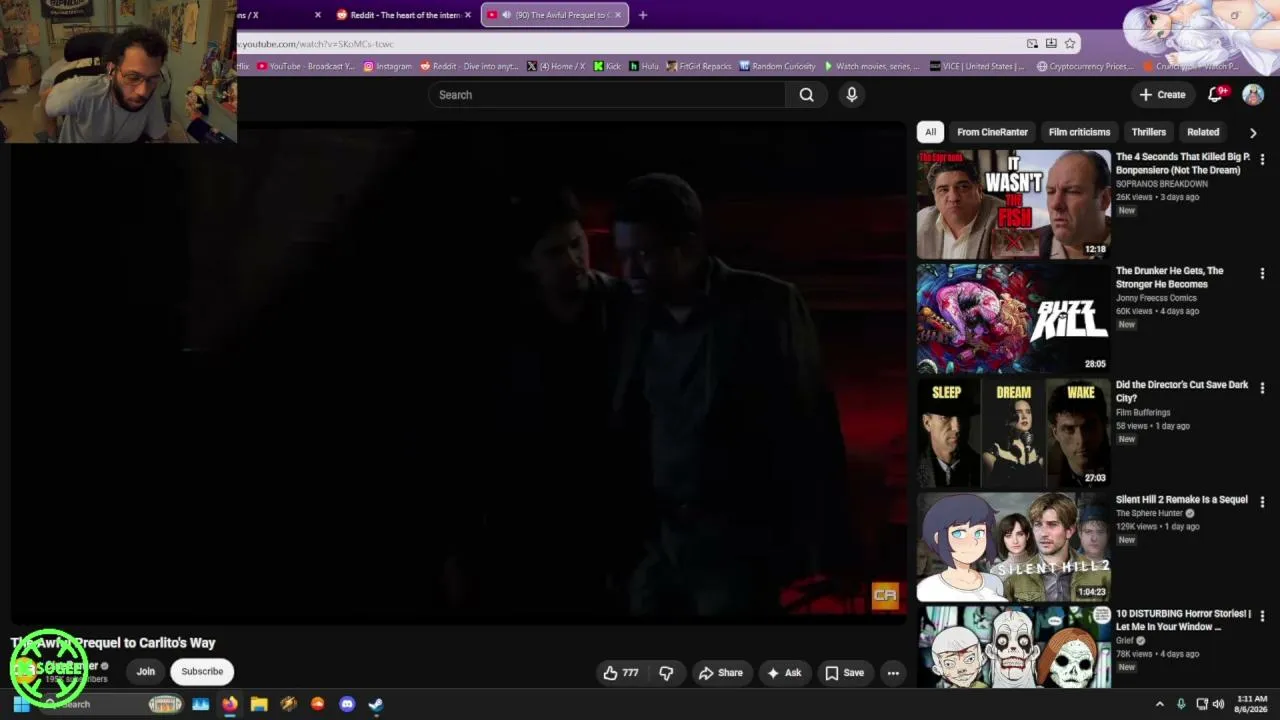The width and height of the screenshot is (1280, 720).
Task: Open The 4 Seconds That Killed Big P. thumbnail
Action: [x=1013, y=204]
